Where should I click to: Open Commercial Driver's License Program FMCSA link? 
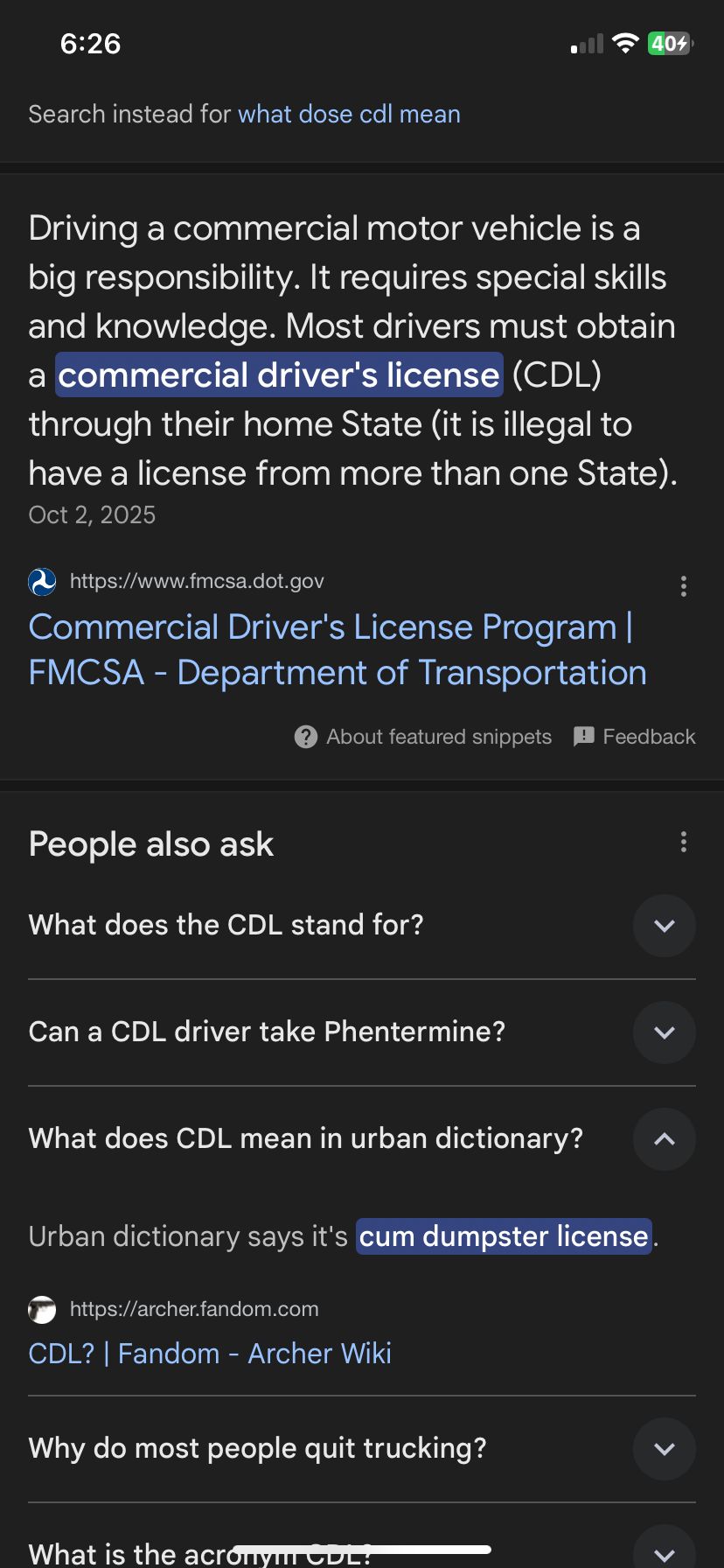click(337, 650)
